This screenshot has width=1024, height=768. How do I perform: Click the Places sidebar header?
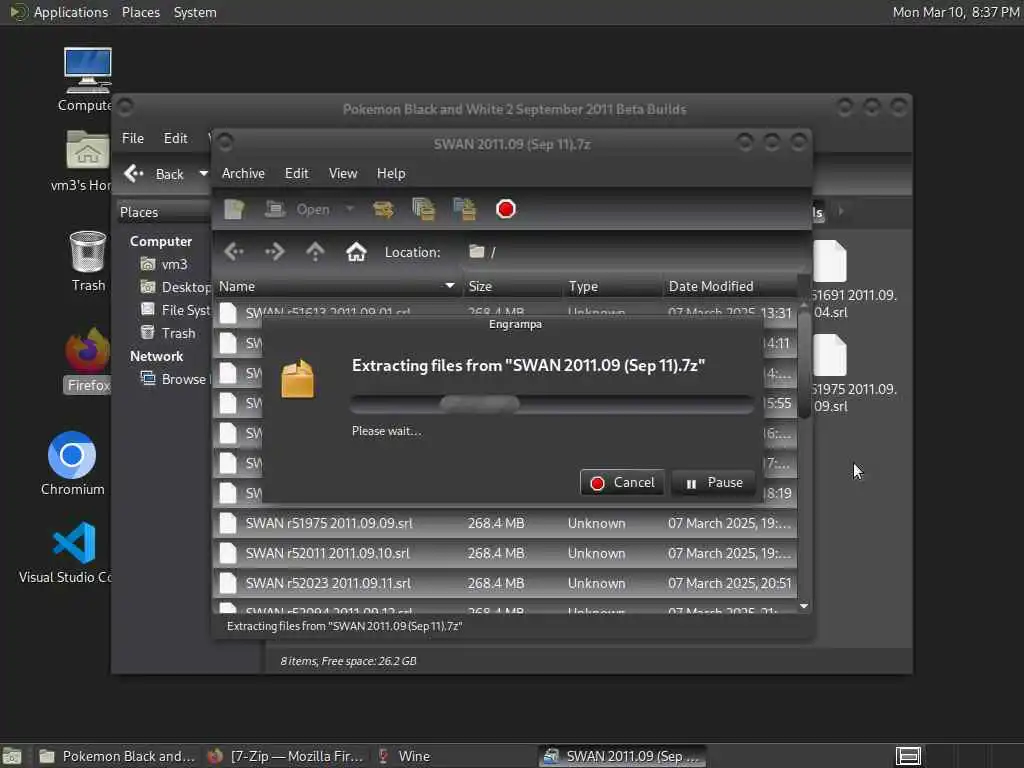coord(163,212)
